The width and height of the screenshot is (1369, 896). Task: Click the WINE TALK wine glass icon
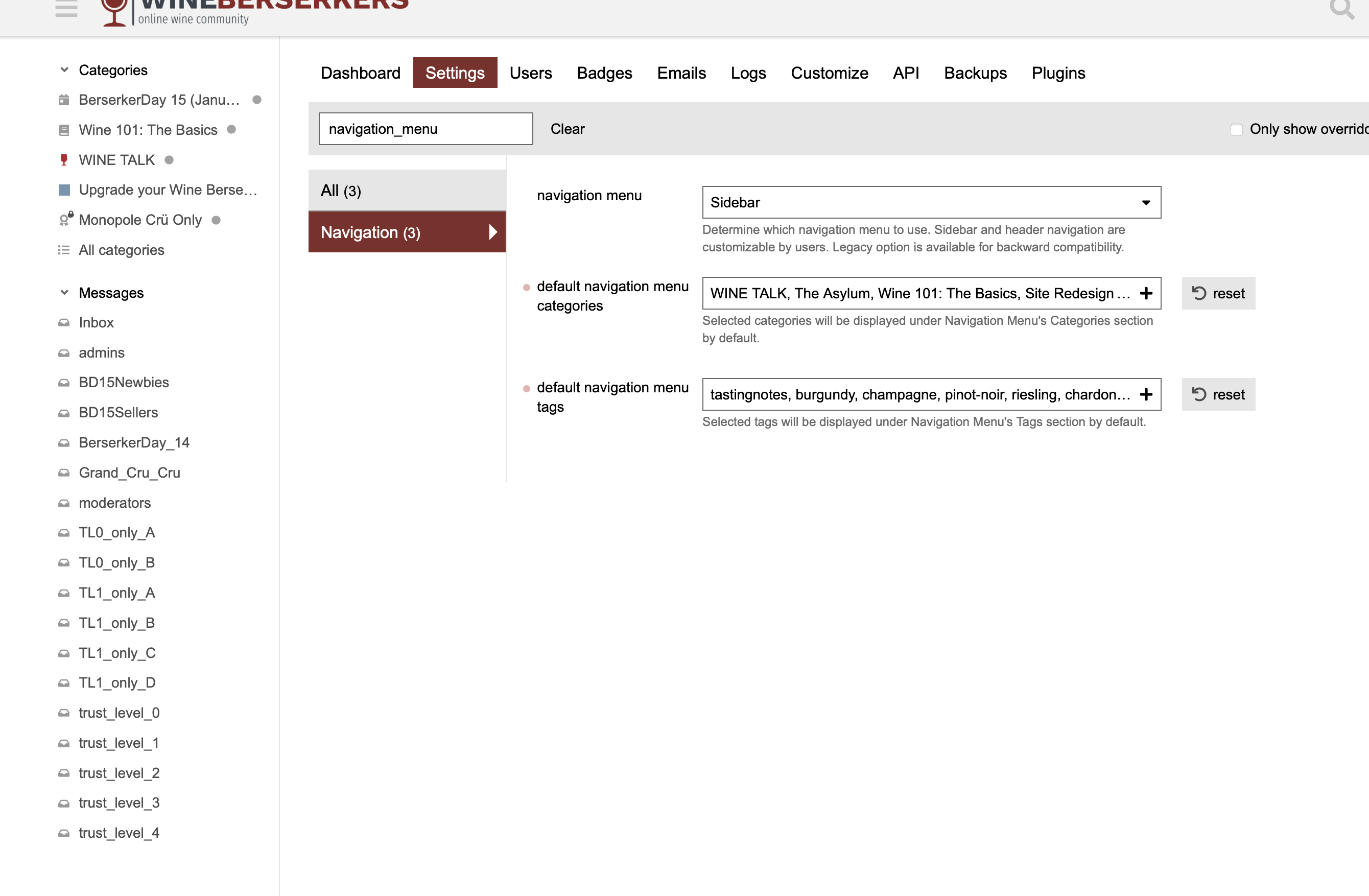click(x=64, y=160)
